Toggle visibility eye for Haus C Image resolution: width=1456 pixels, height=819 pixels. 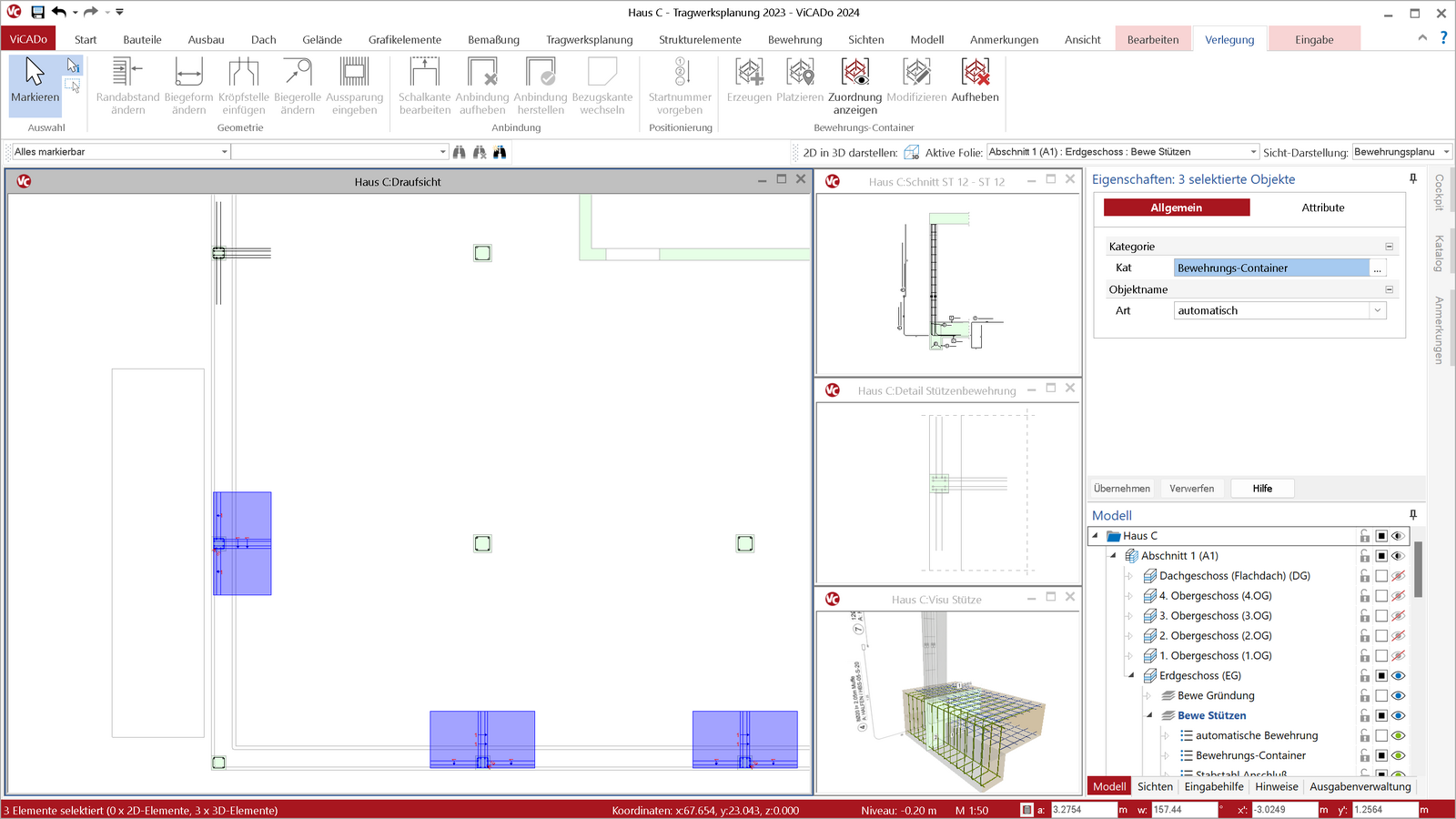point(1399,536)
